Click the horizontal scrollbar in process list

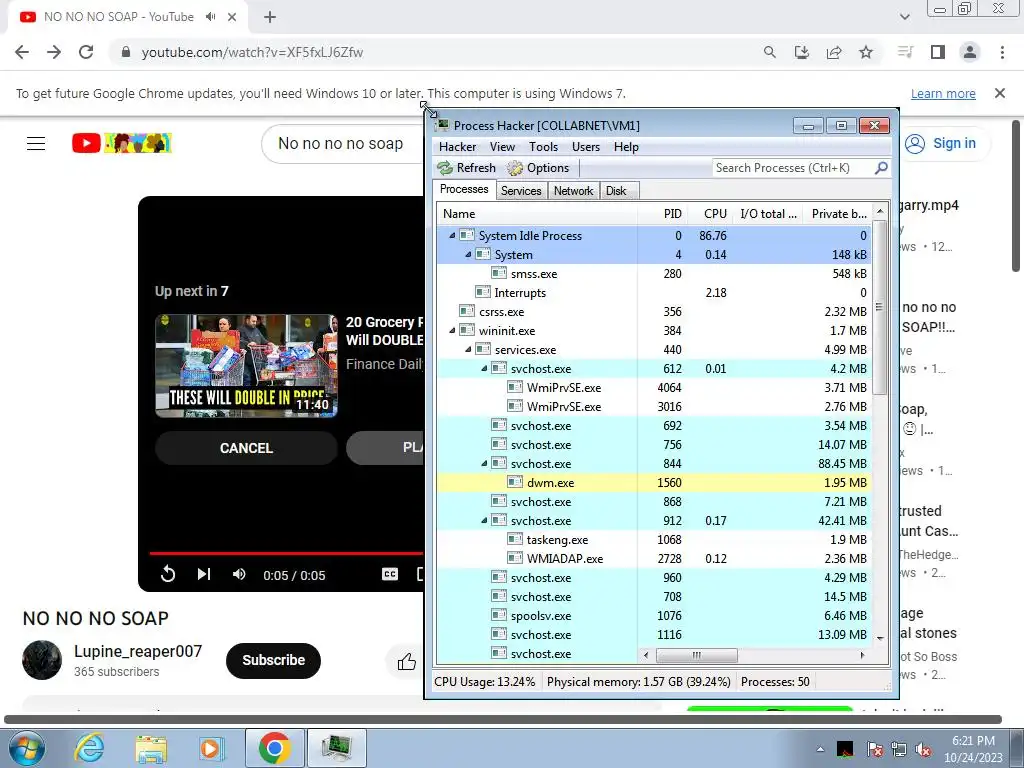pos(696,655)
